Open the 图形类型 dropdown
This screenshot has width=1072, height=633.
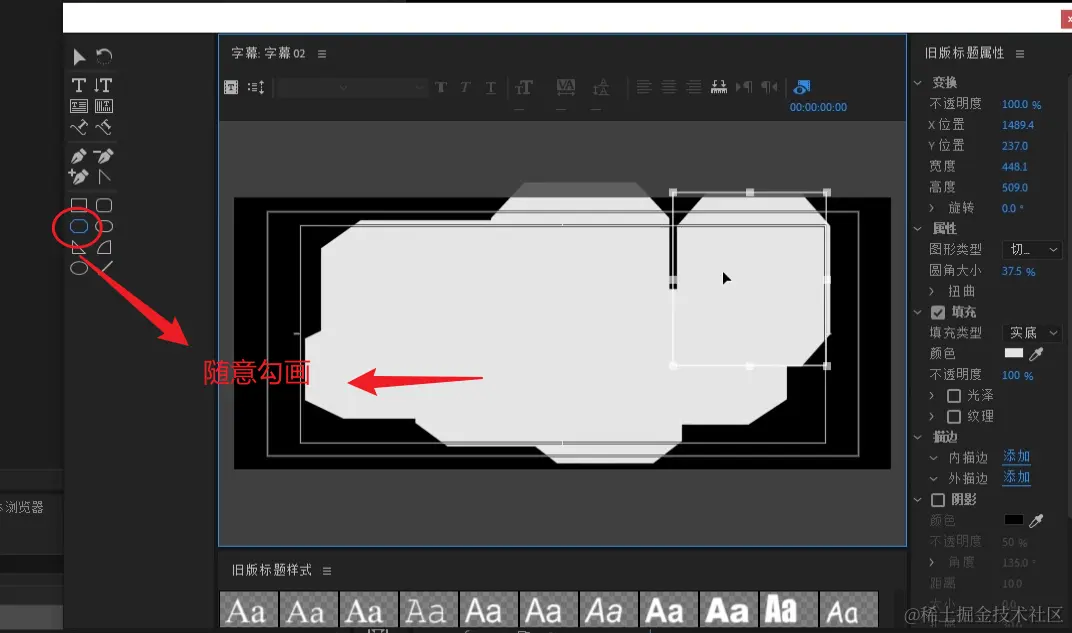click(1032, 250)
